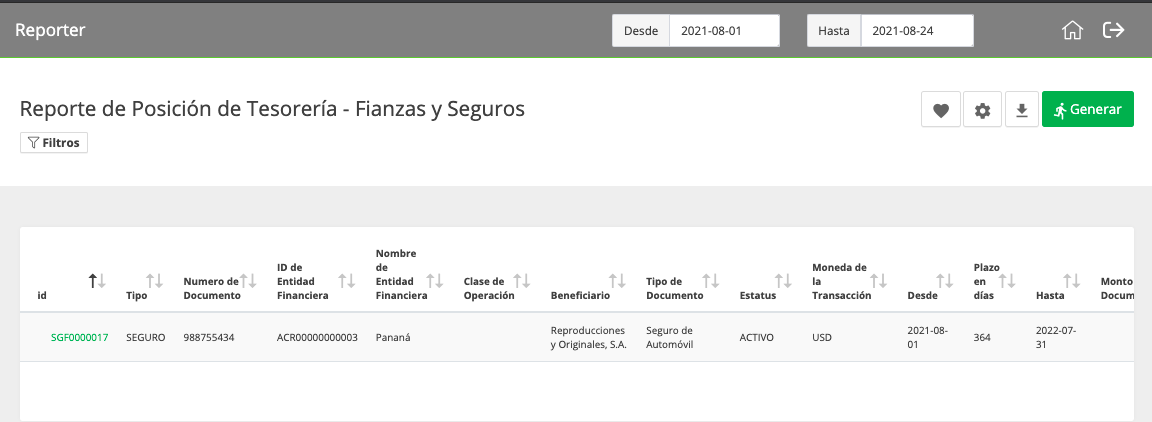1152x422 pixels.
Task: Sort by Clase de Operación arrows
Action: [x=522, y=280]
